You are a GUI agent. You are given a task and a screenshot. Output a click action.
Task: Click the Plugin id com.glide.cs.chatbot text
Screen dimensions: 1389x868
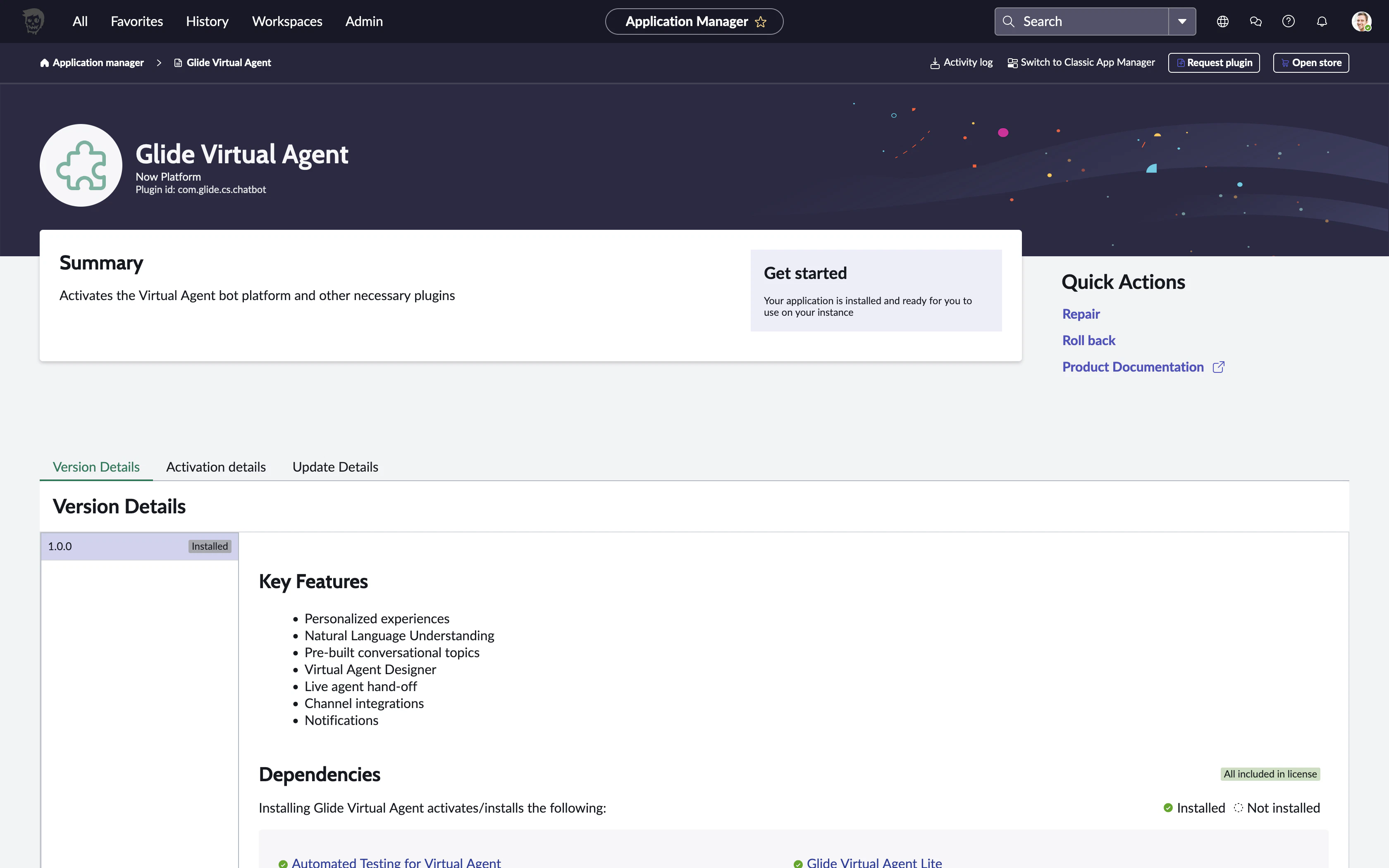200,189
